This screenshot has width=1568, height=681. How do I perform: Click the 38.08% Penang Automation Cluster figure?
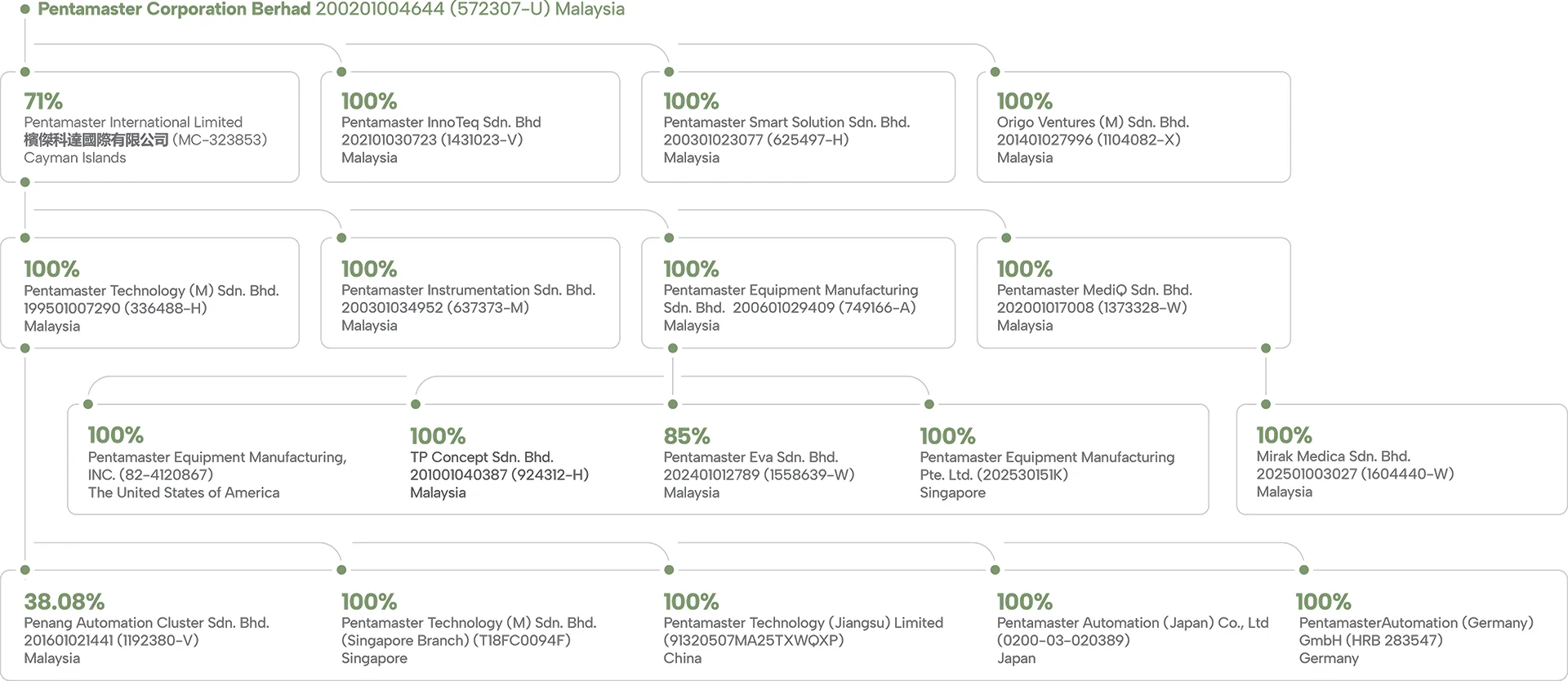[65, 602]
